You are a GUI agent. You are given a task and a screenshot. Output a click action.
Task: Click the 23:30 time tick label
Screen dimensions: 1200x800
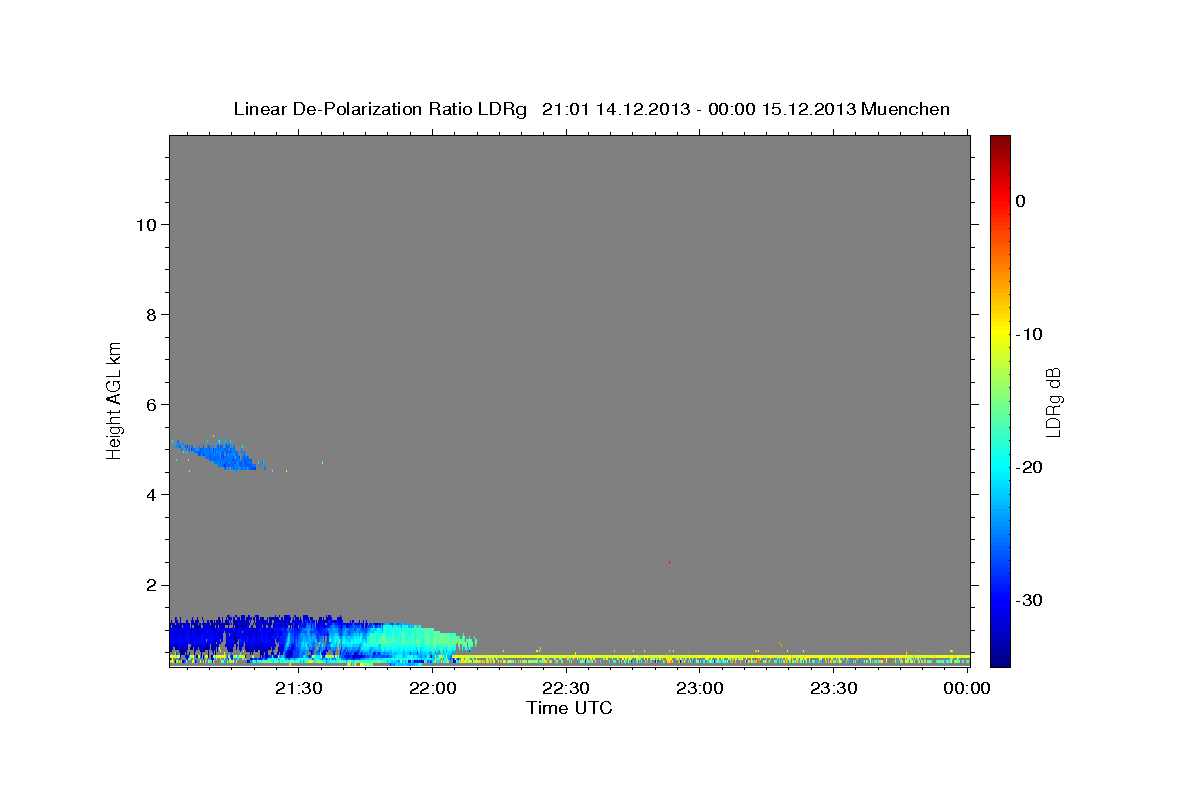(x=833, y=688)
